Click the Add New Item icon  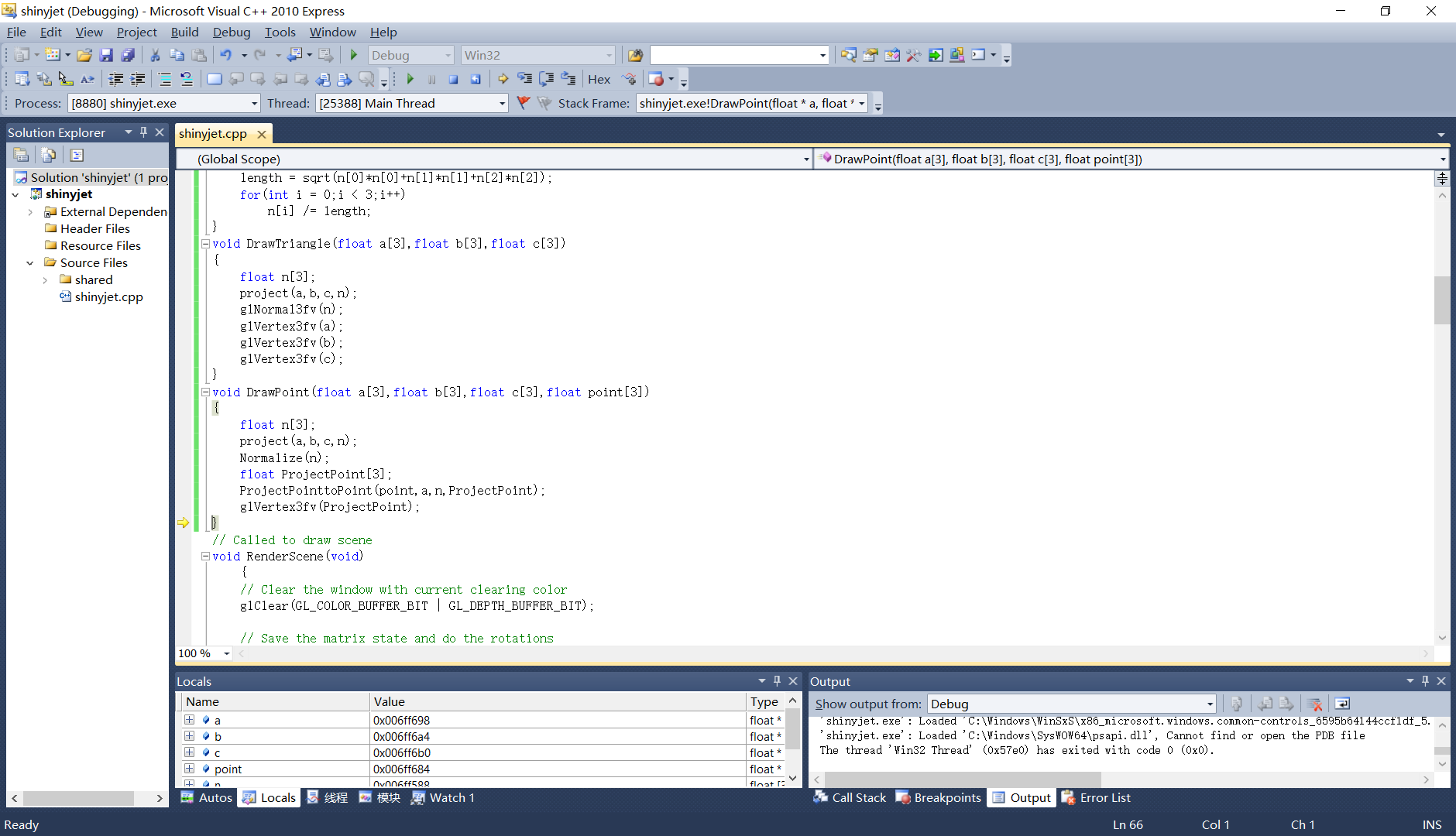[52, 55]
